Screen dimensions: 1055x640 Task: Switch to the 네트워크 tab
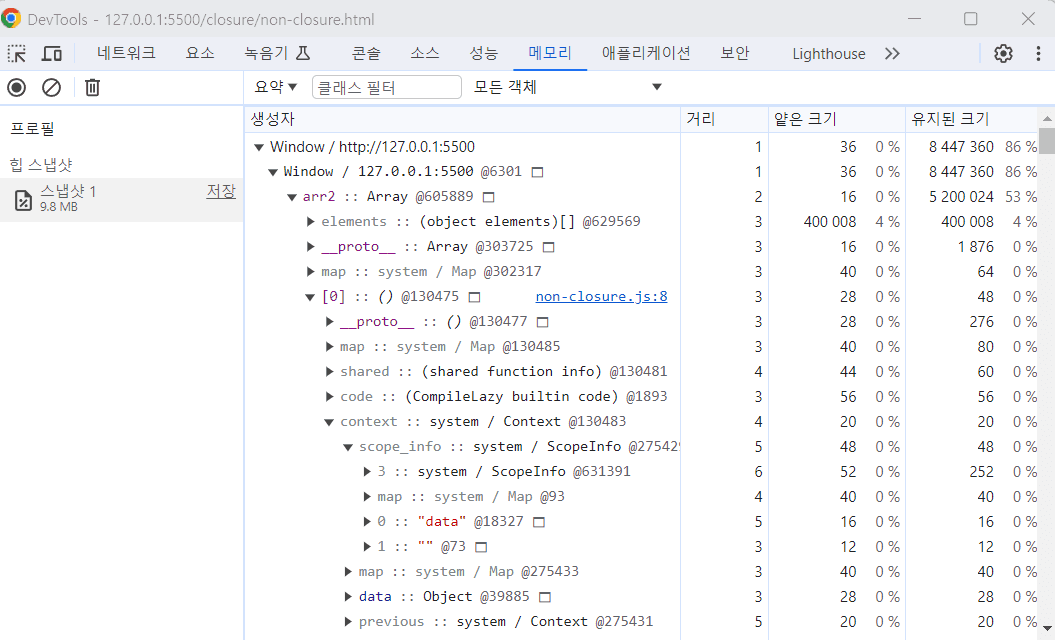pos(126,53)
